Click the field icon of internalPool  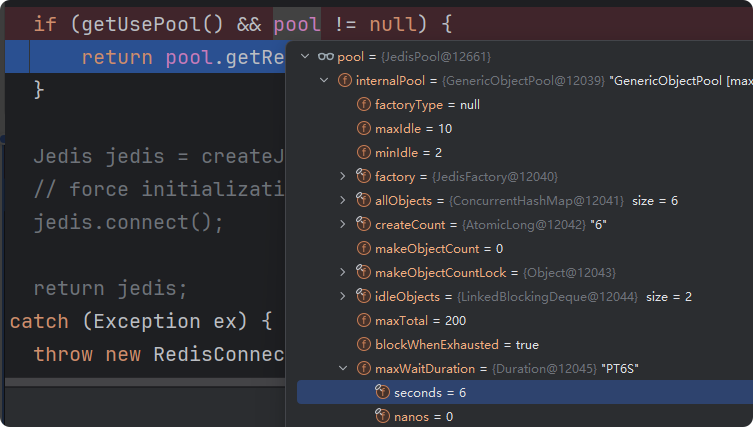click(x=344, y=80)
